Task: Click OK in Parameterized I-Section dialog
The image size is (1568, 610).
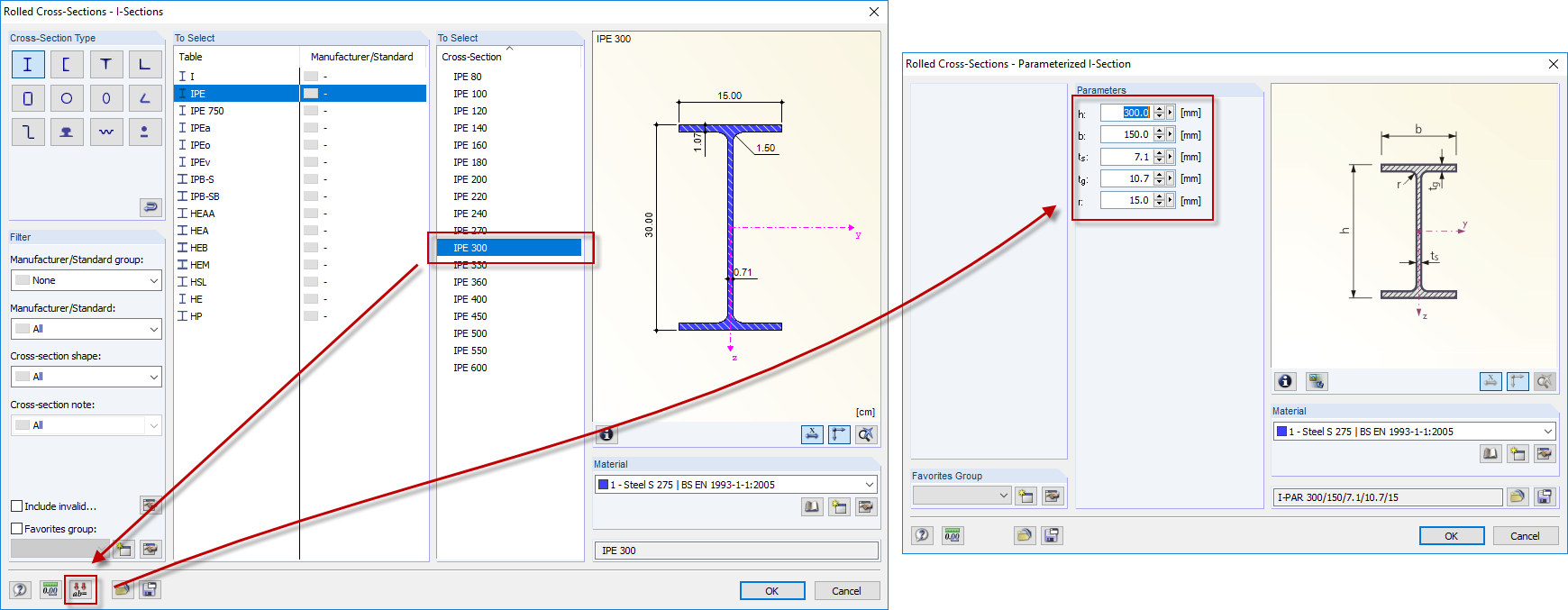Action: tap(1452, 536)
